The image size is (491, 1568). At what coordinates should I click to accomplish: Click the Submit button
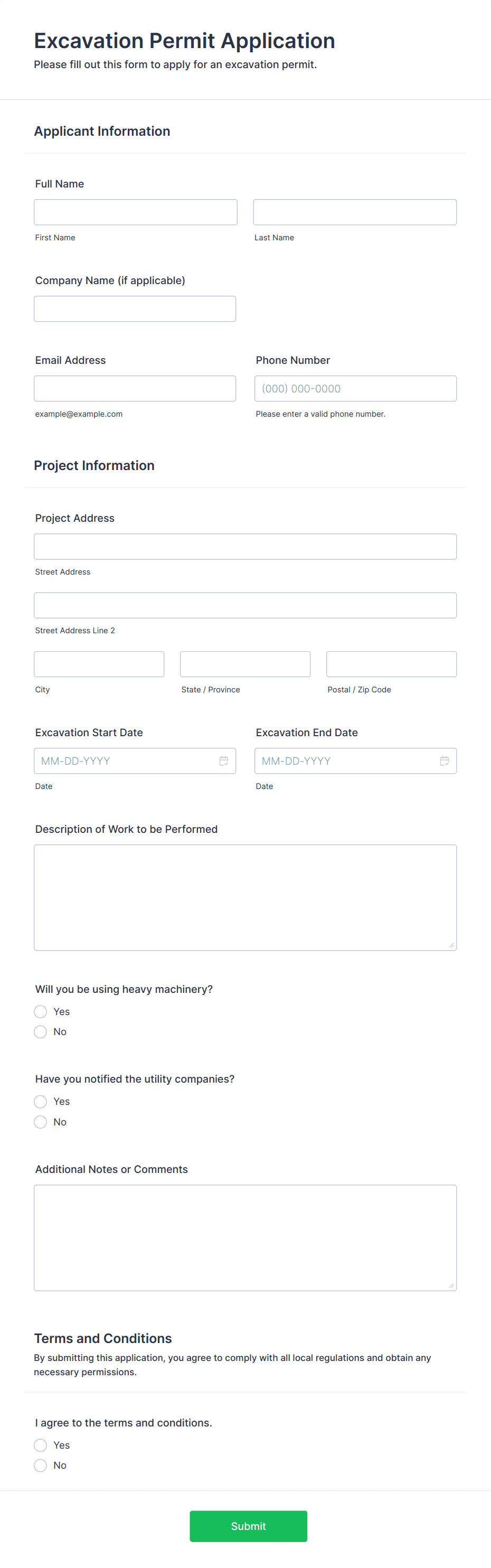pyautogui.click(x=248, y=1526)
